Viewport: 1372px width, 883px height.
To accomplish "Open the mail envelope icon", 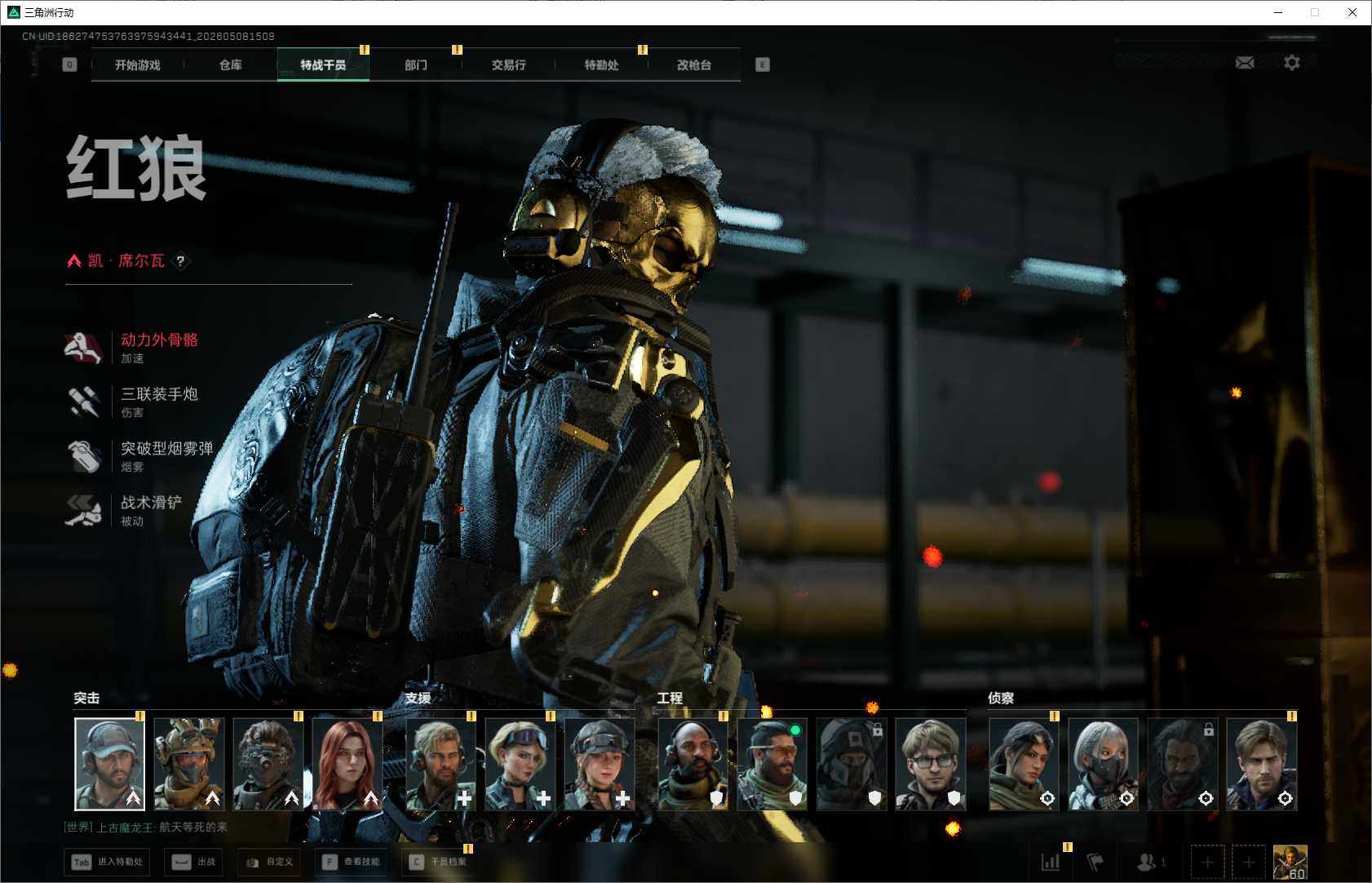I will click(1245, 63).
